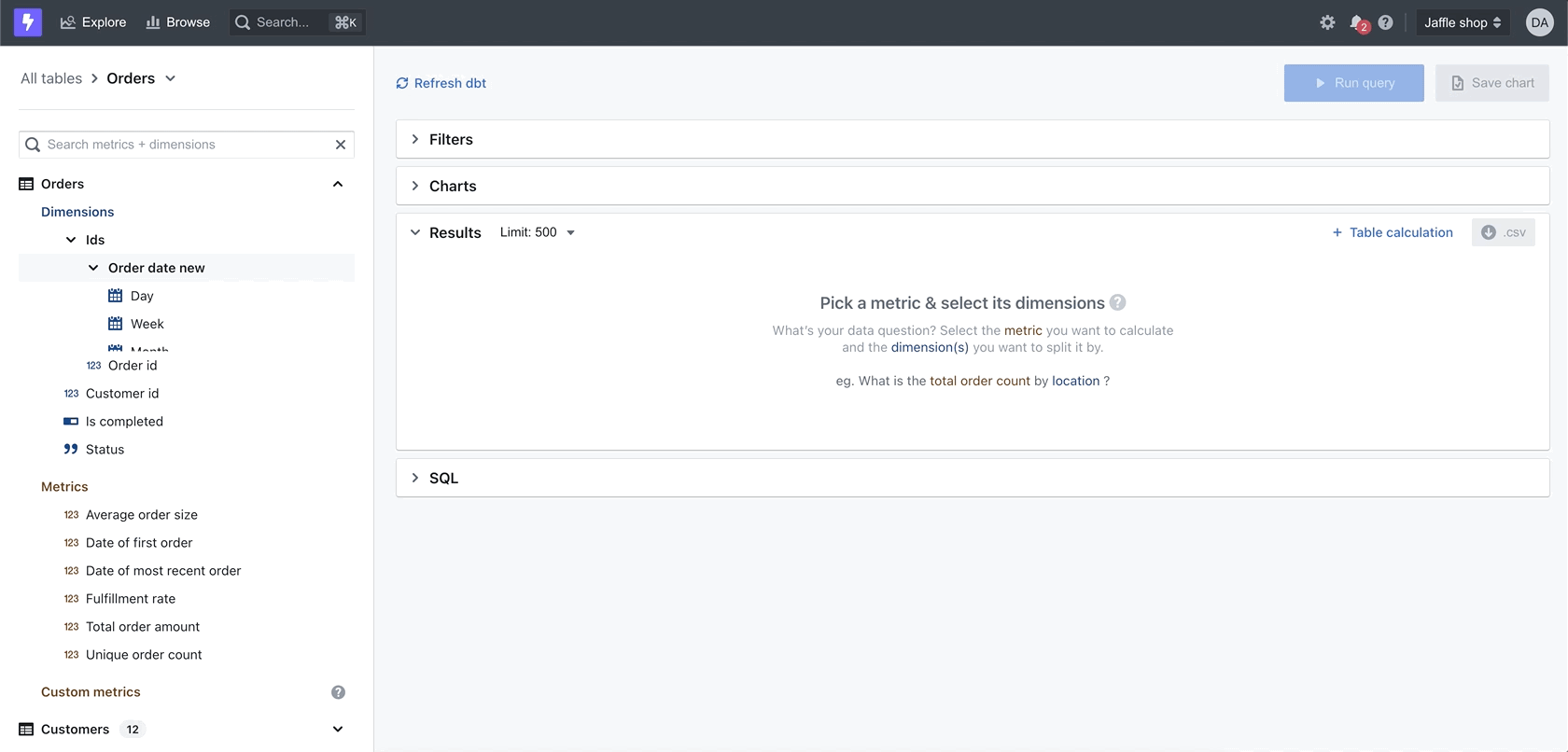Click help icon beside Pick a metric heading
This screenshot has width=1568, height=752.
pos(1118,302)
